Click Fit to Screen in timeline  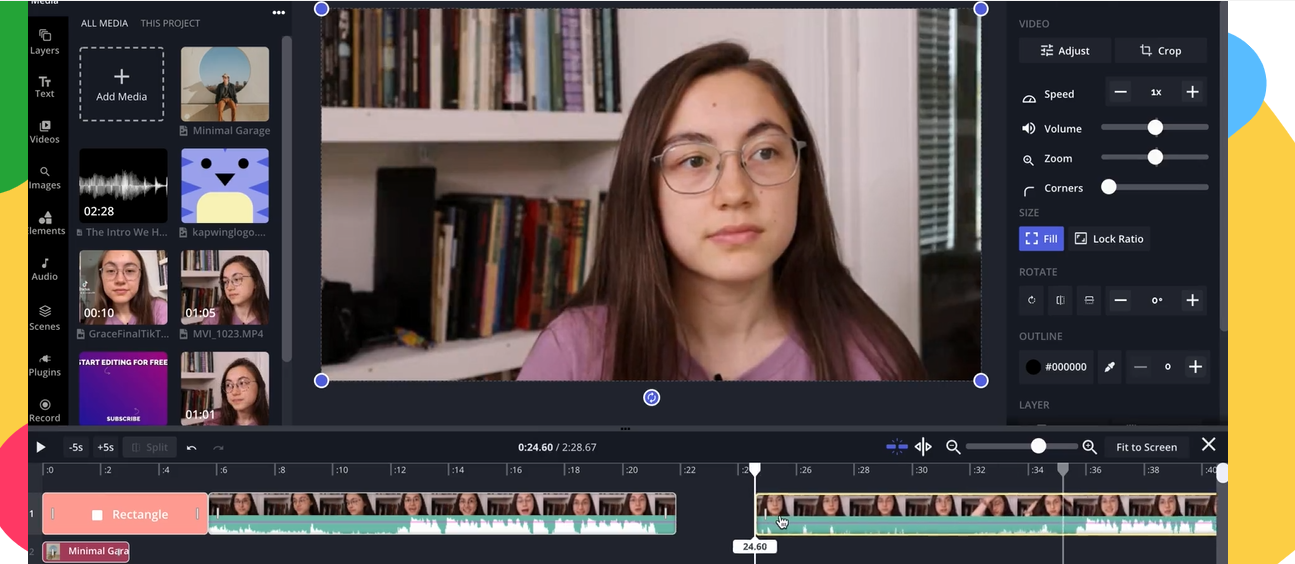point(1146,447)
